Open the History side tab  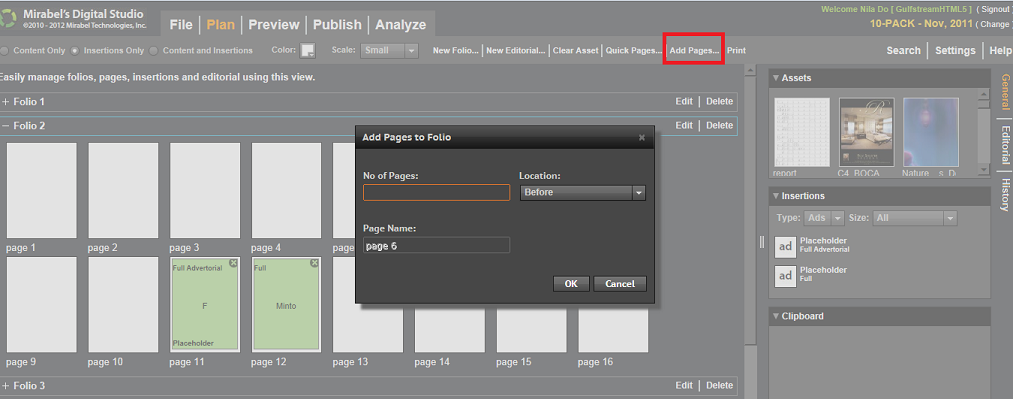[1005, 194]
